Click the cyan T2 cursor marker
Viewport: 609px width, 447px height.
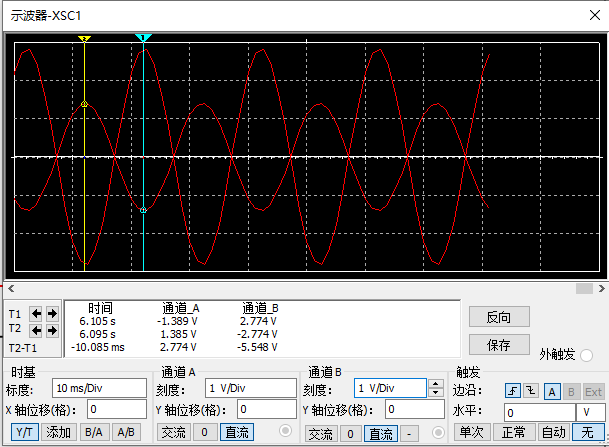(143, 38)
